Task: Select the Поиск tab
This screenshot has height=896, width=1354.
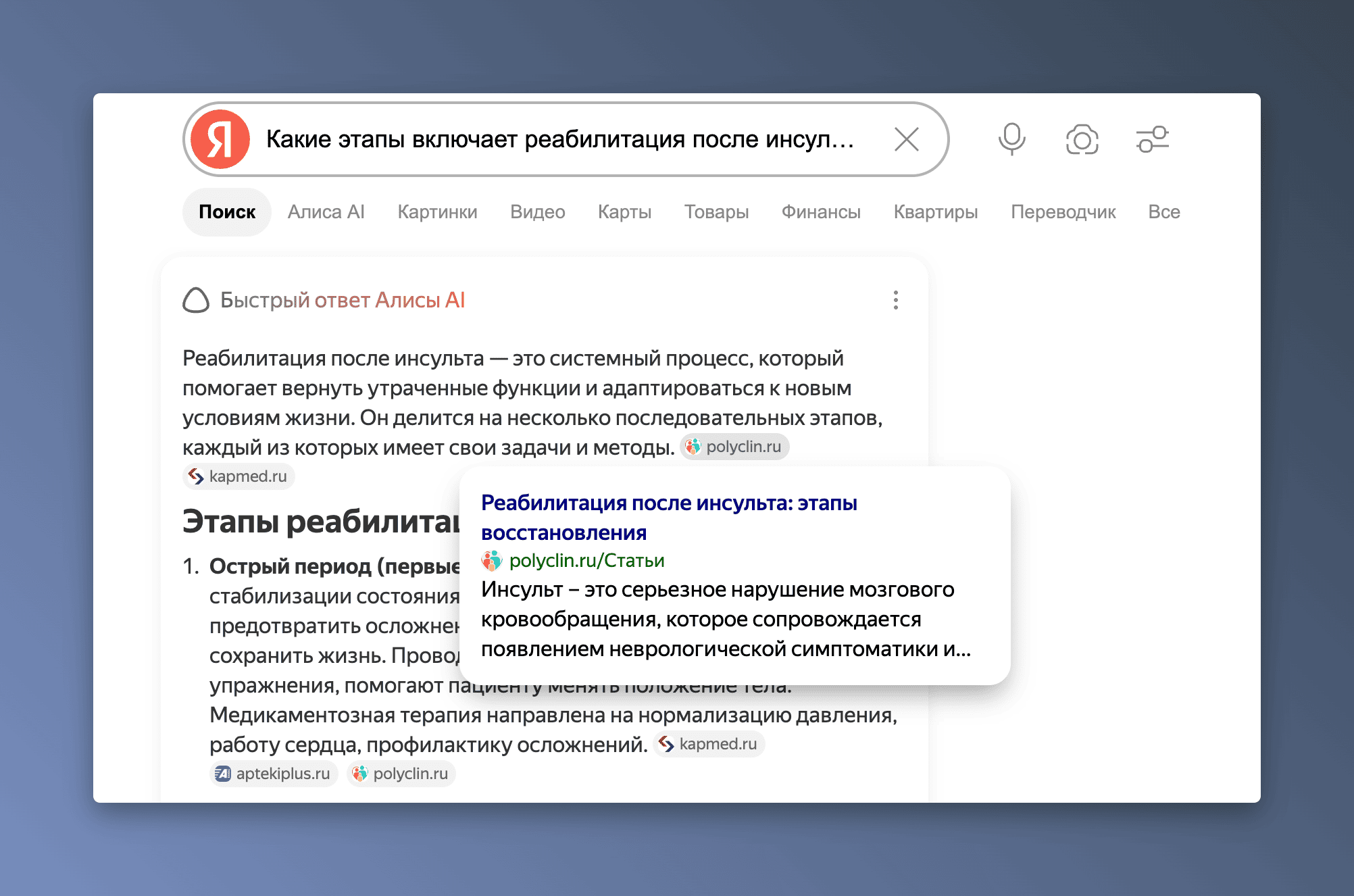Action: click(x=227, y=212)
